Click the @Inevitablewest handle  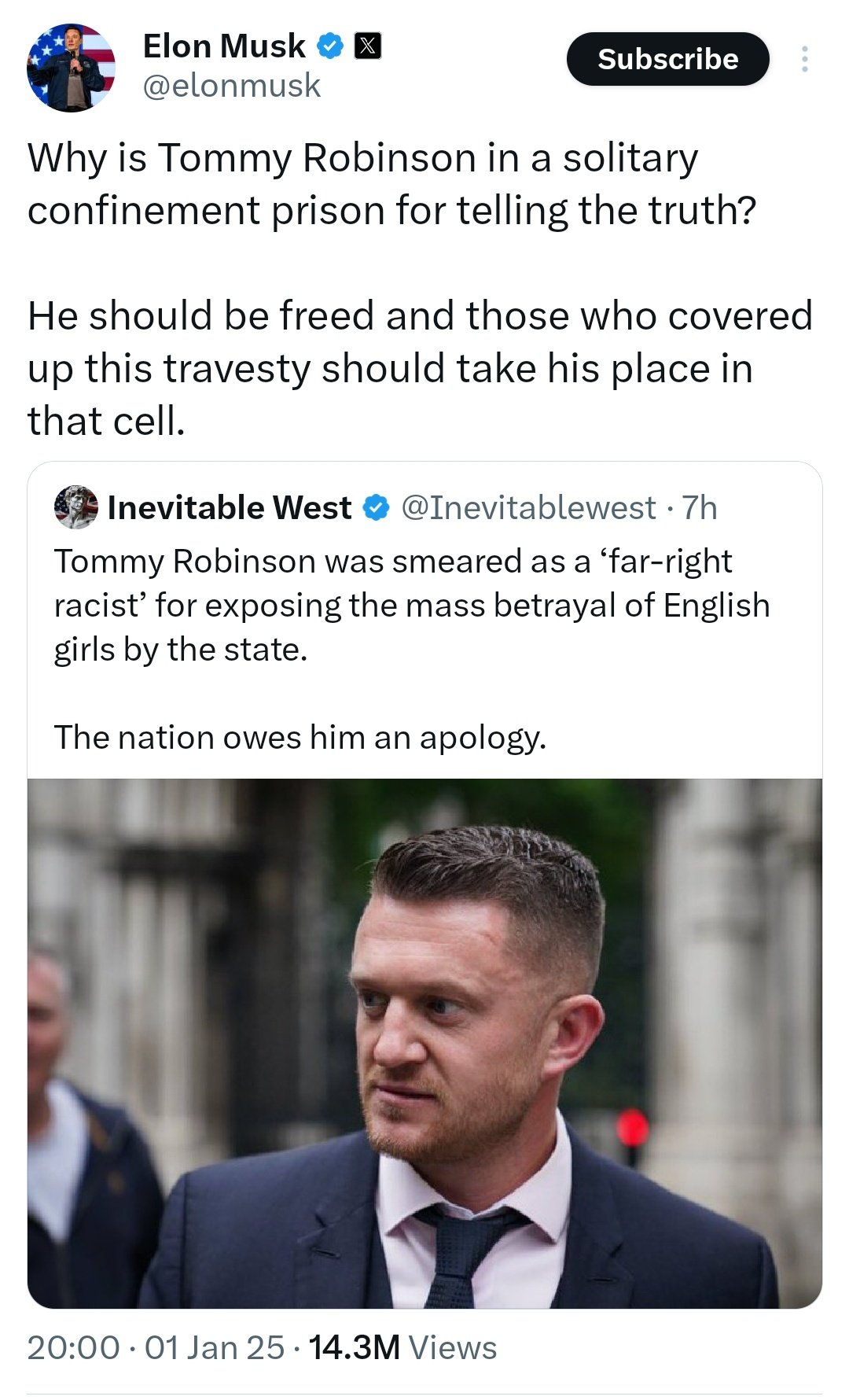528,508
